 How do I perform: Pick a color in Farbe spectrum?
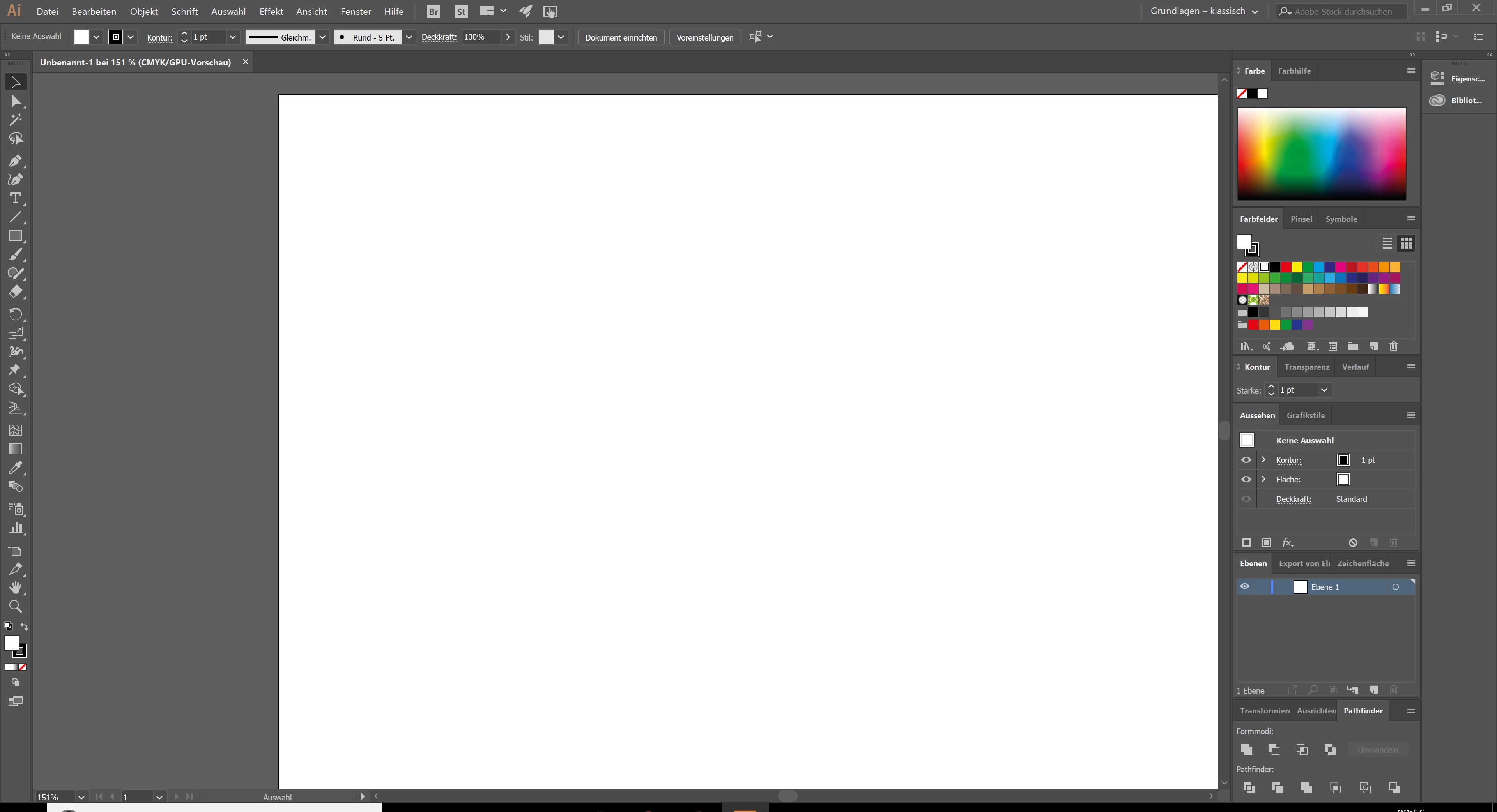pyautogui.click(x=1322, y=154)
